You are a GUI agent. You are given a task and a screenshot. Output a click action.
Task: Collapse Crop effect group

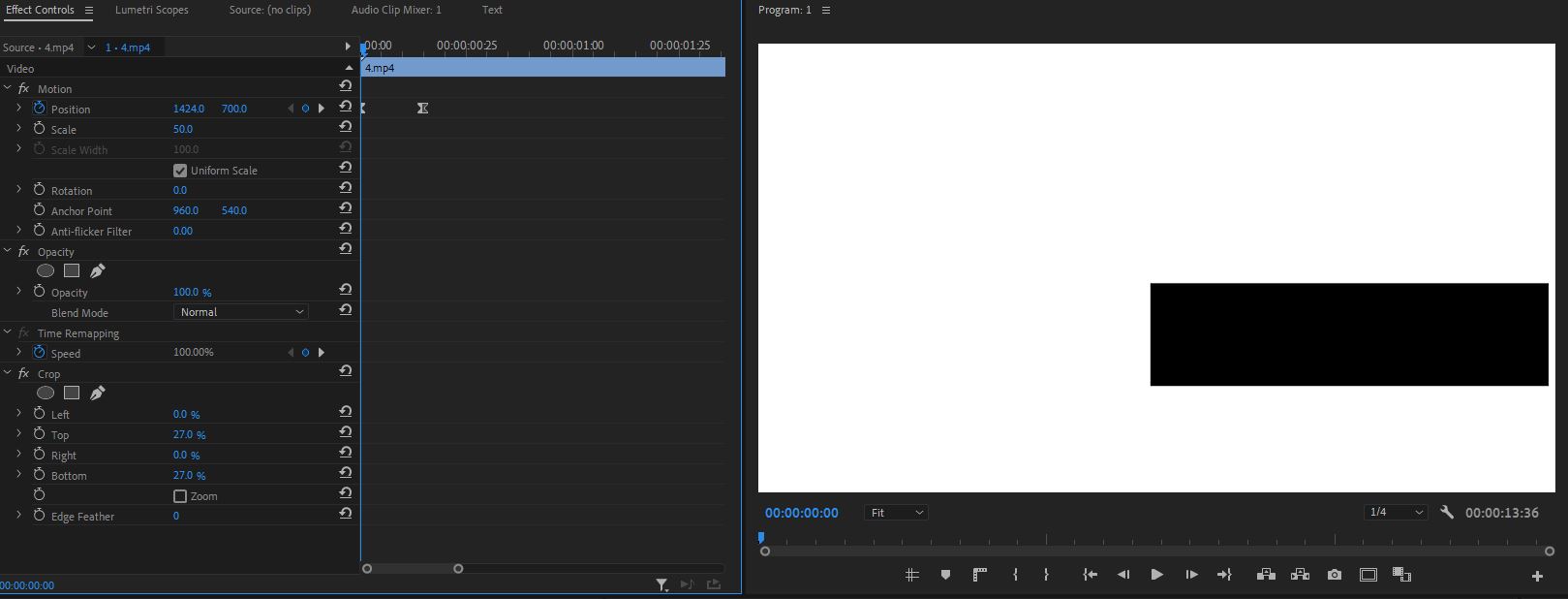click(x=7, y=373)
